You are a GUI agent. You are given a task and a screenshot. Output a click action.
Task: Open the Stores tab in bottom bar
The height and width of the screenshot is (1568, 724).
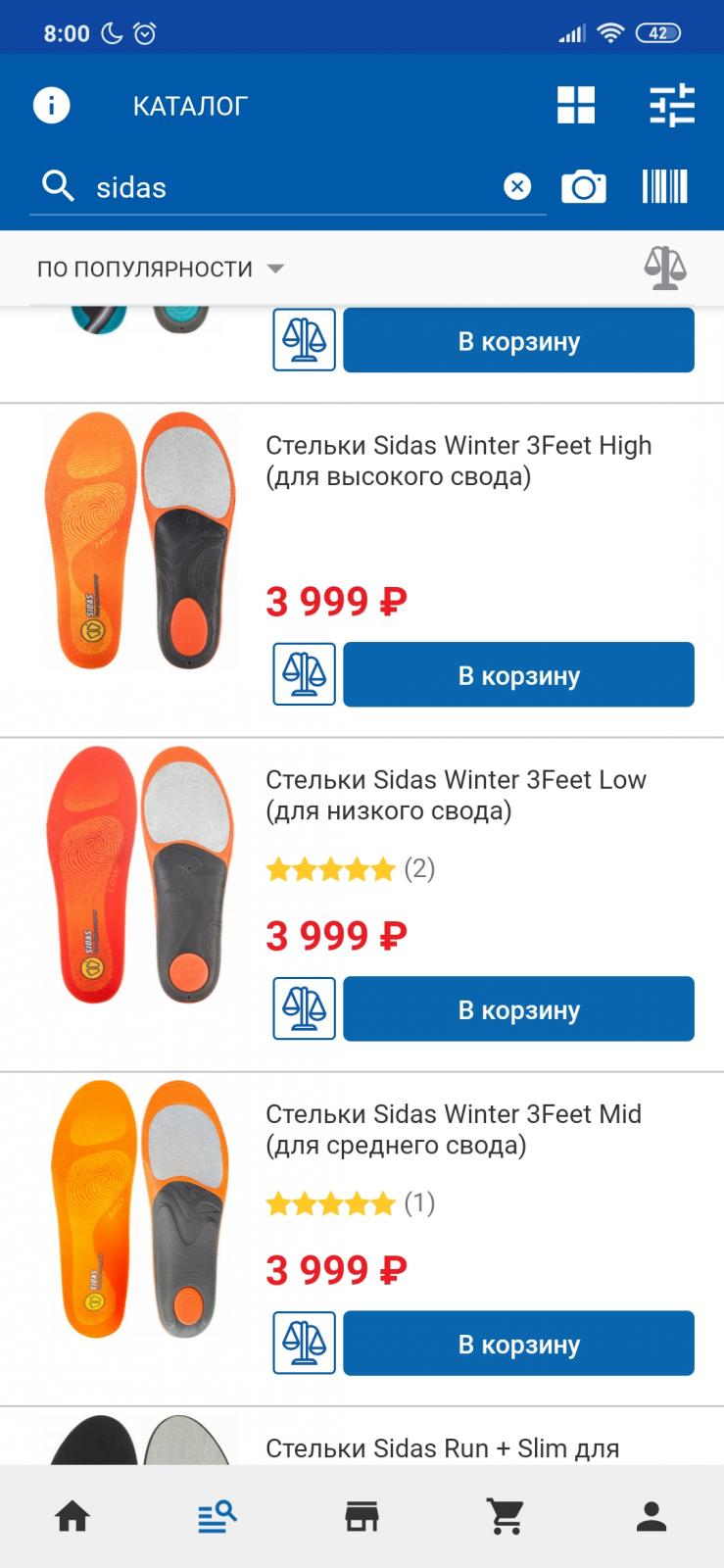(362, 1517)
